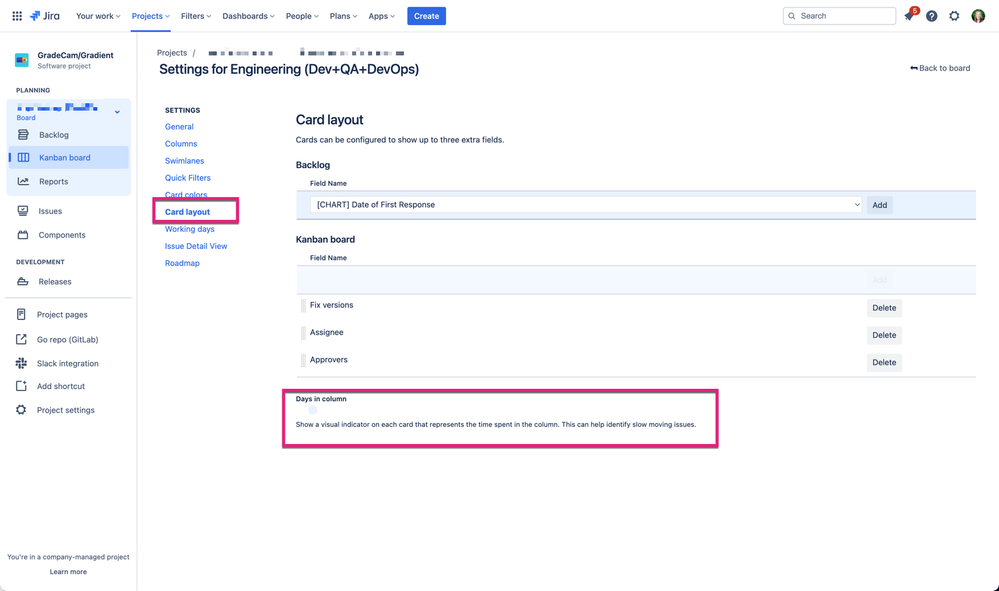Click the Project pages icon

tap(21, 314)
